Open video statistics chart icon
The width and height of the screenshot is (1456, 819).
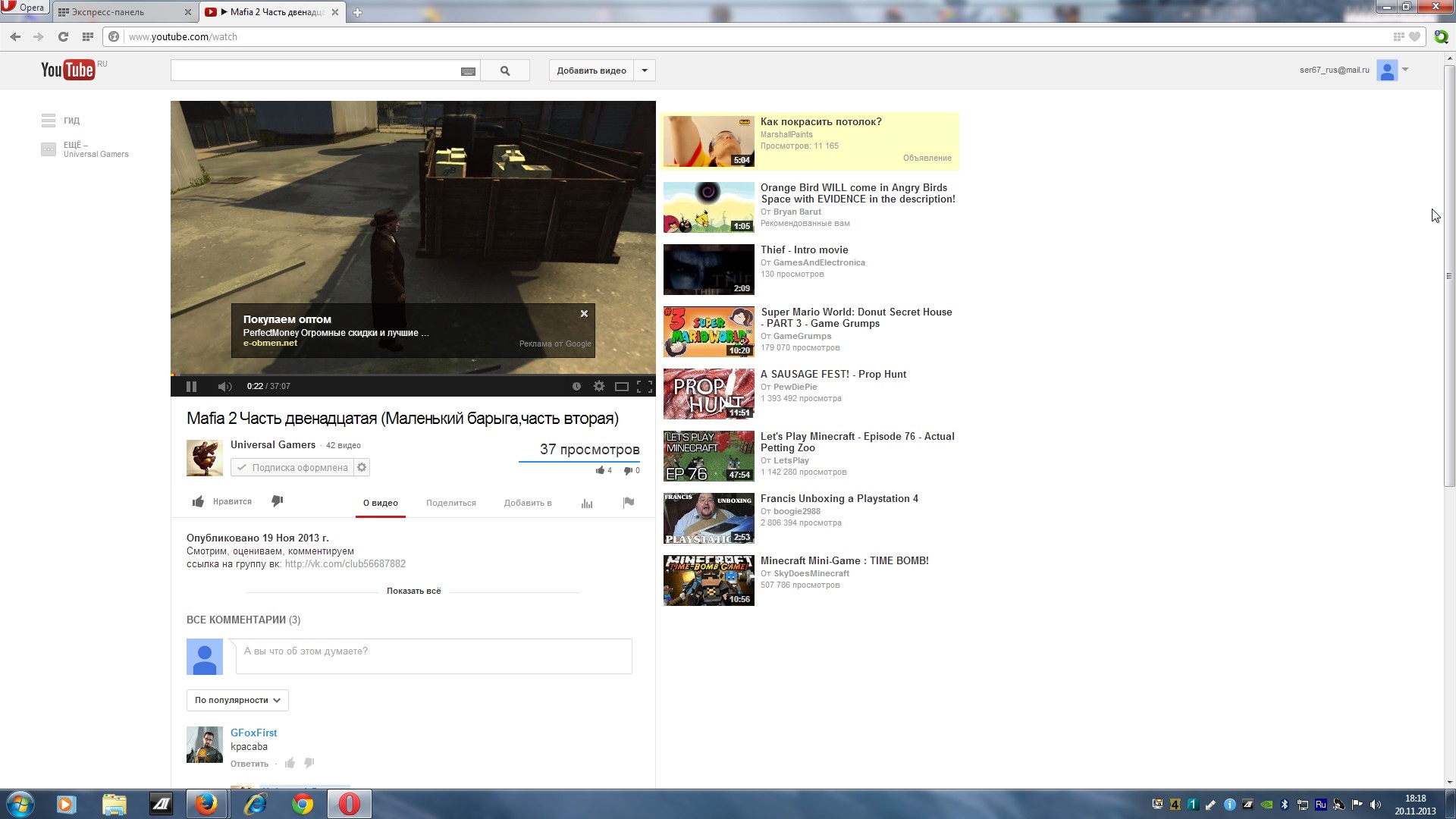pyautogui.click(x=587, y=503)
